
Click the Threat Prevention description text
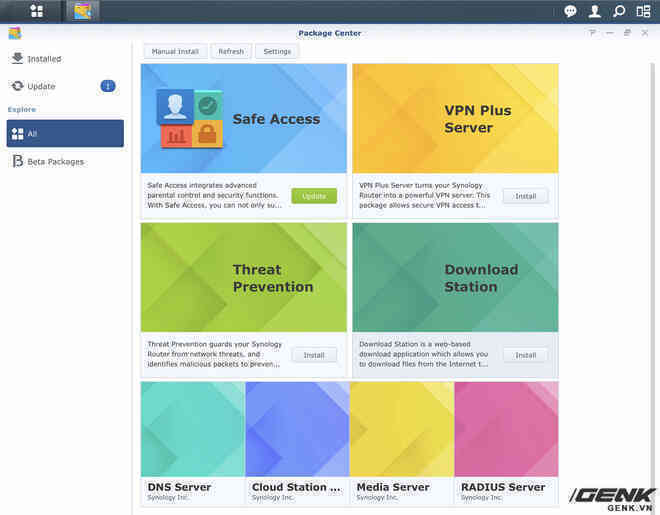point(214,354)
